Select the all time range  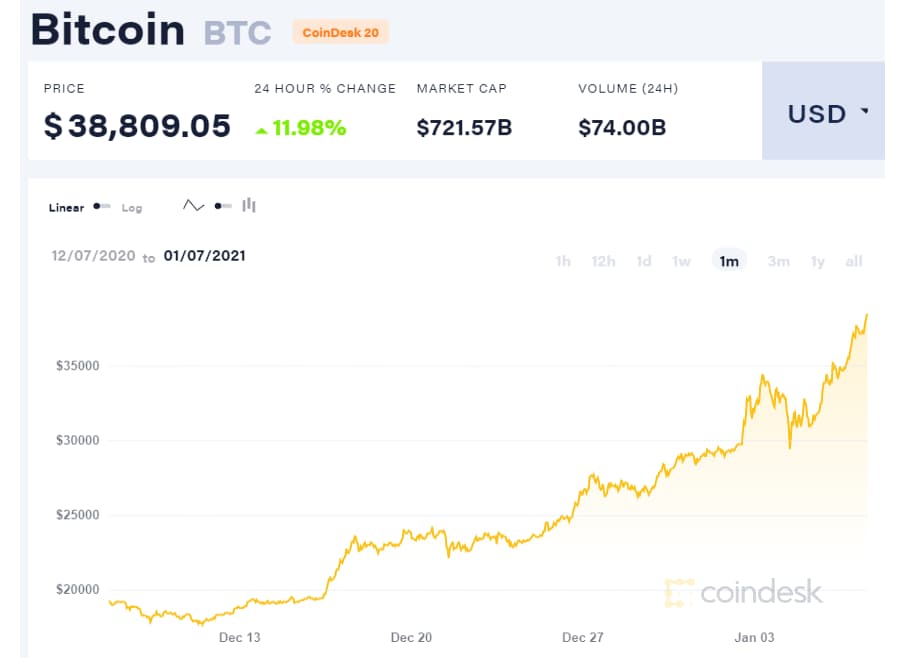tap(854, 261)
